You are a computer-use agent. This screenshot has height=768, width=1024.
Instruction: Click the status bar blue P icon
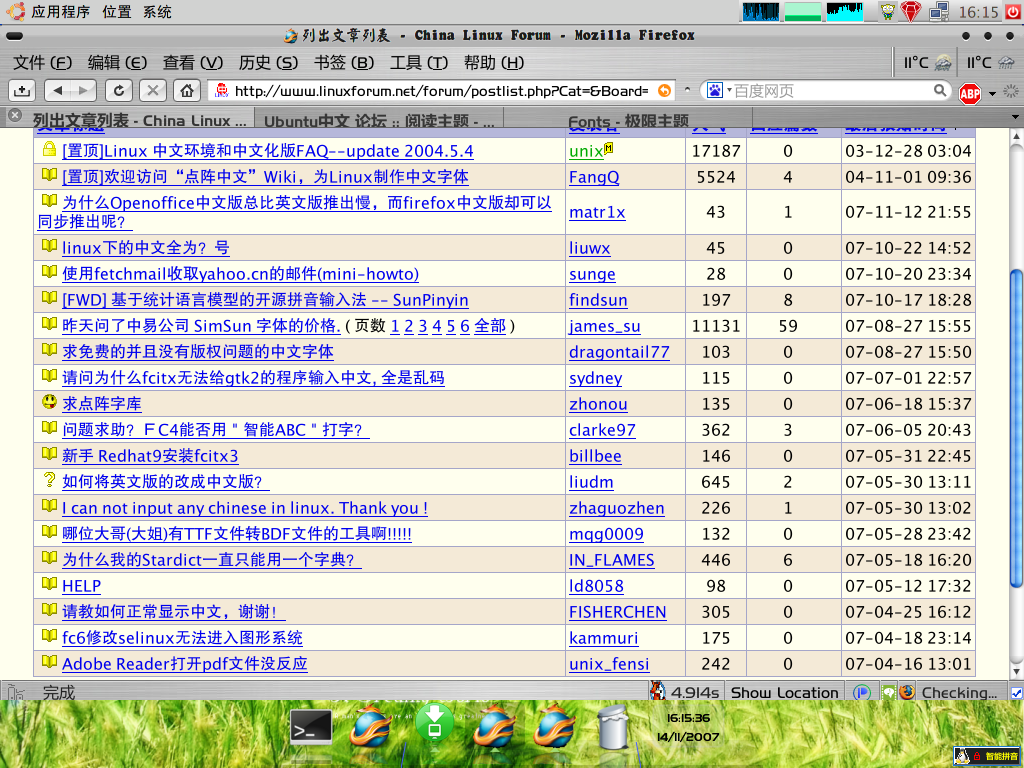[x=862, y=692]
